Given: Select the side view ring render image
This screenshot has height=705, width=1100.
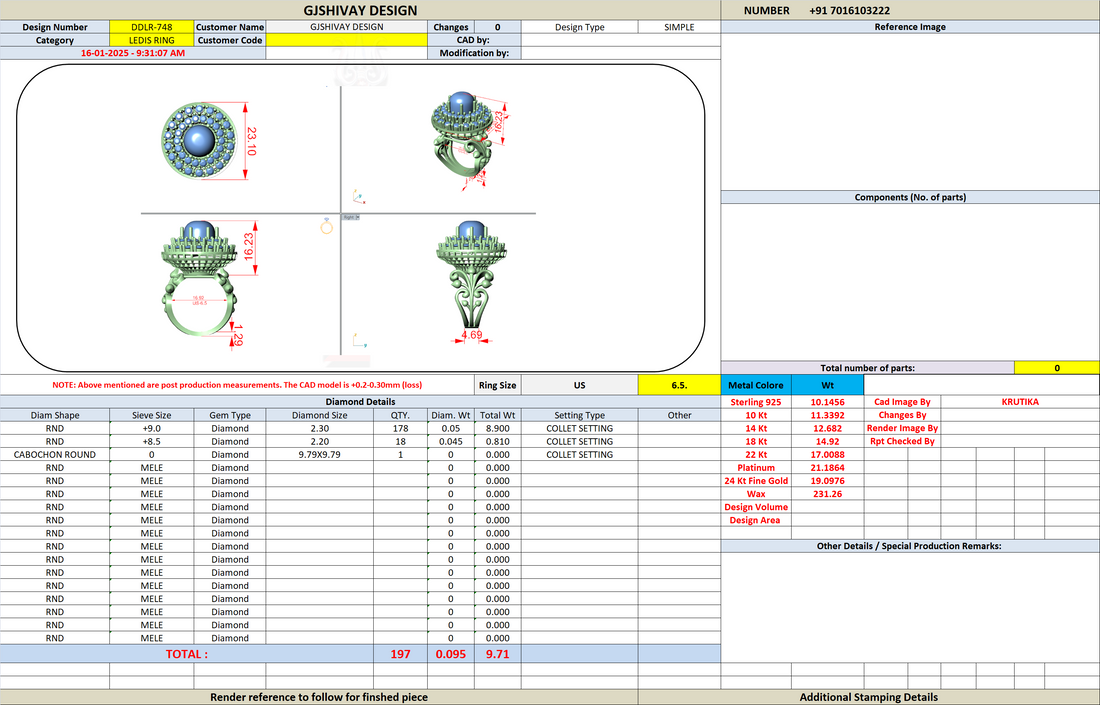Looking at the screenshot, I should pos(471,280).
